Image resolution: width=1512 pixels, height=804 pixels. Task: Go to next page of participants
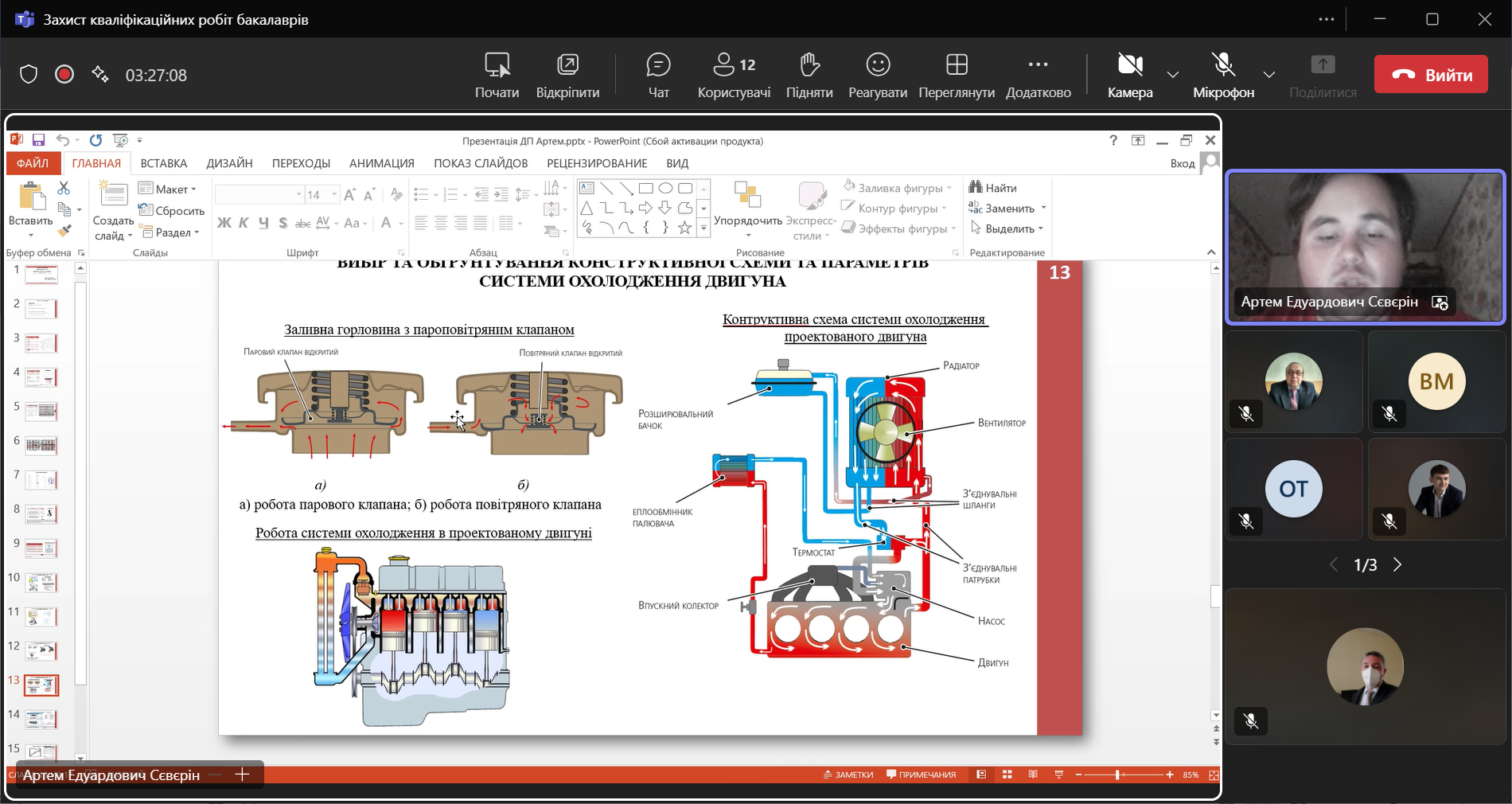1397,565
